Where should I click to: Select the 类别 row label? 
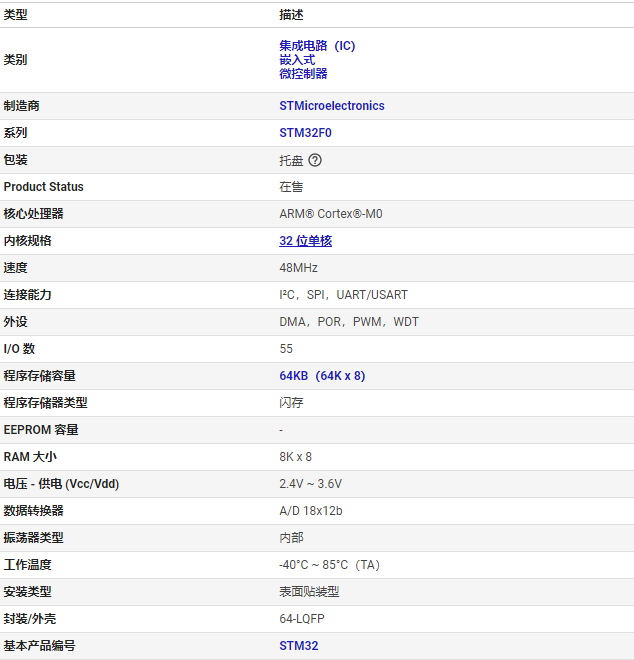[16, 60]
